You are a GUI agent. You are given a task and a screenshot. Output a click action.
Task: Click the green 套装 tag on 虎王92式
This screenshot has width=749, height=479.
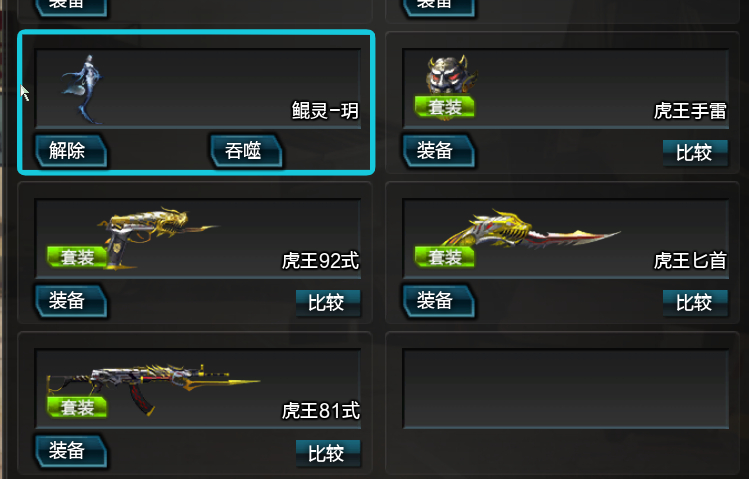(77, 257)
